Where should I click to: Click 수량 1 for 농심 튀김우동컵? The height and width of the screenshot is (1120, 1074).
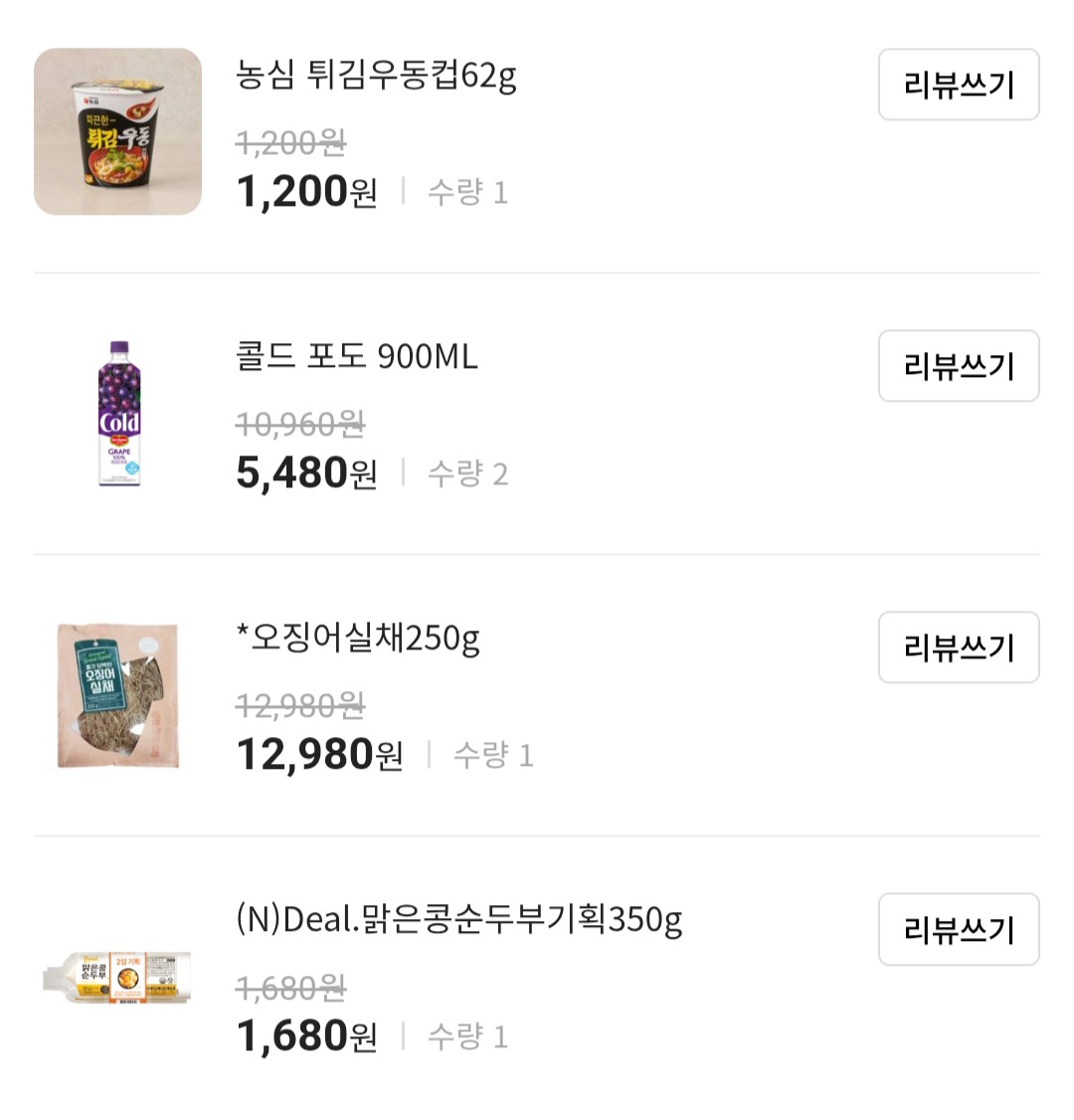pos(467,192)
